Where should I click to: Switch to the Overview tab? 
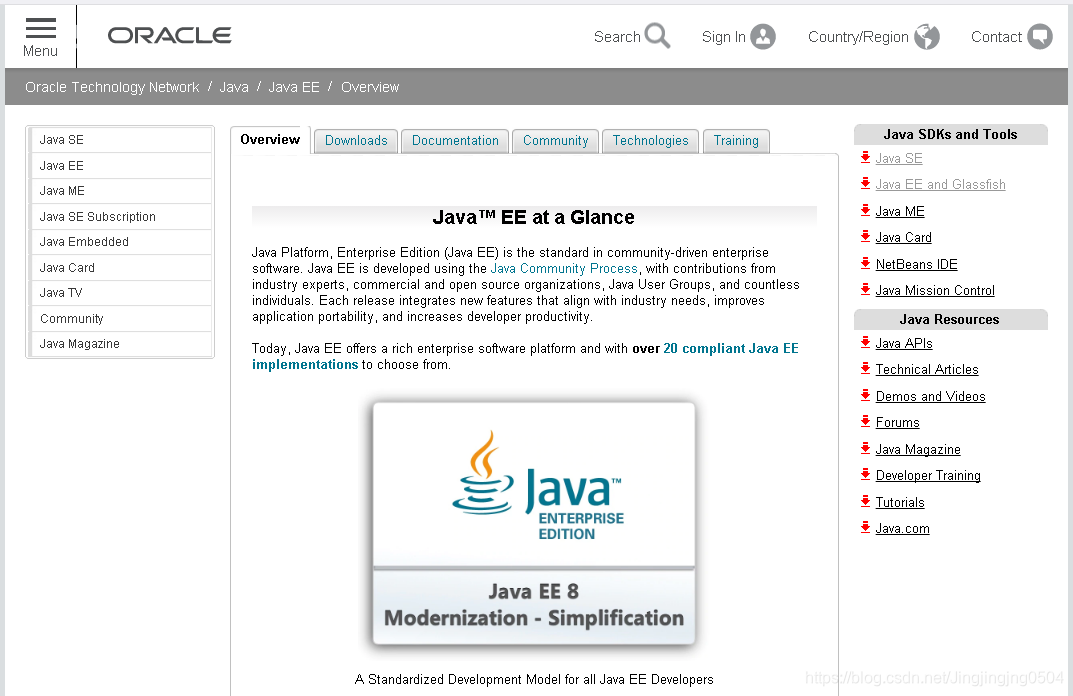[270, 140]
